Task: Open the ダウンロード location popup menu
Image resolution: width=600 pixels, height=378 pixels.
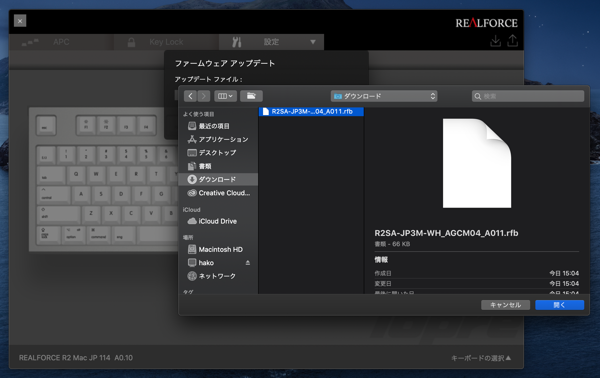Action: click(384, 96)
